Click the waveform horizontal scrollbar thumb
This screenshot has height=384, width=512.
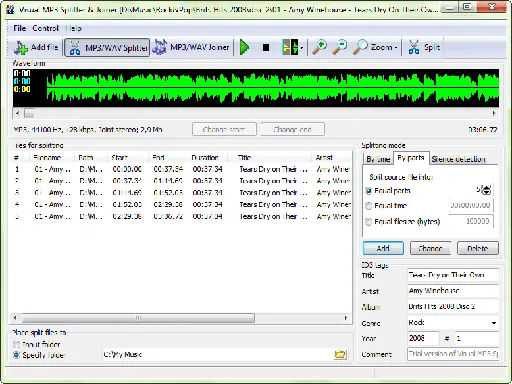29,114
